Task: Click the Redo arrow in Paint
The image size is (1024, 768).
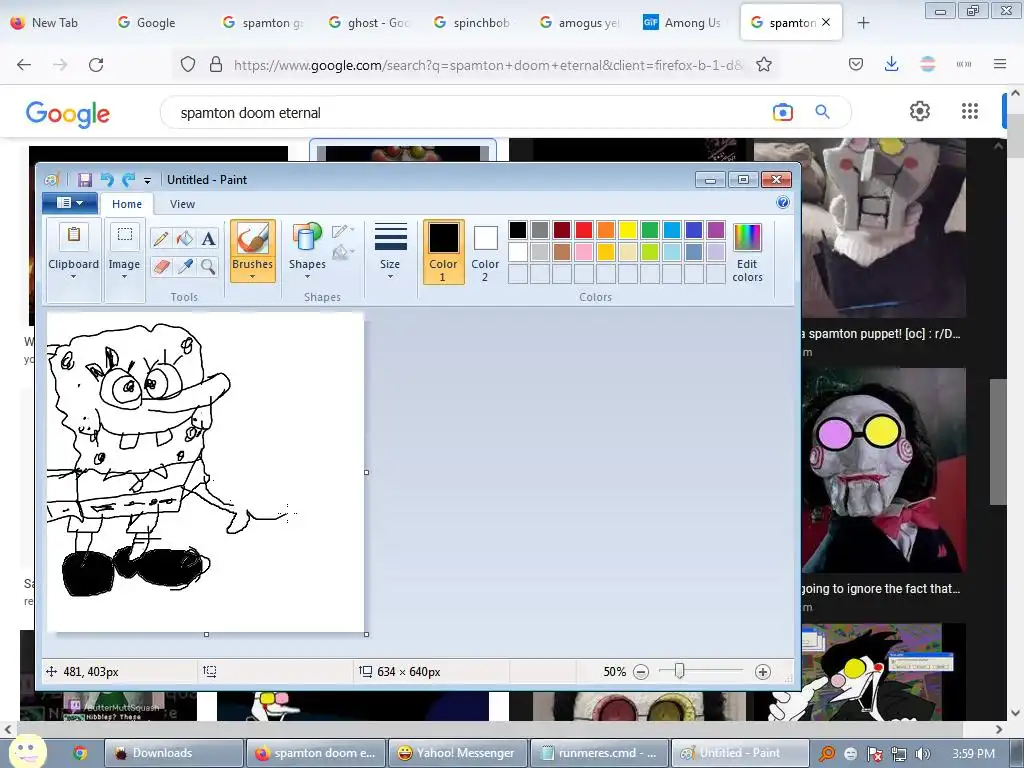Action: 129,180
